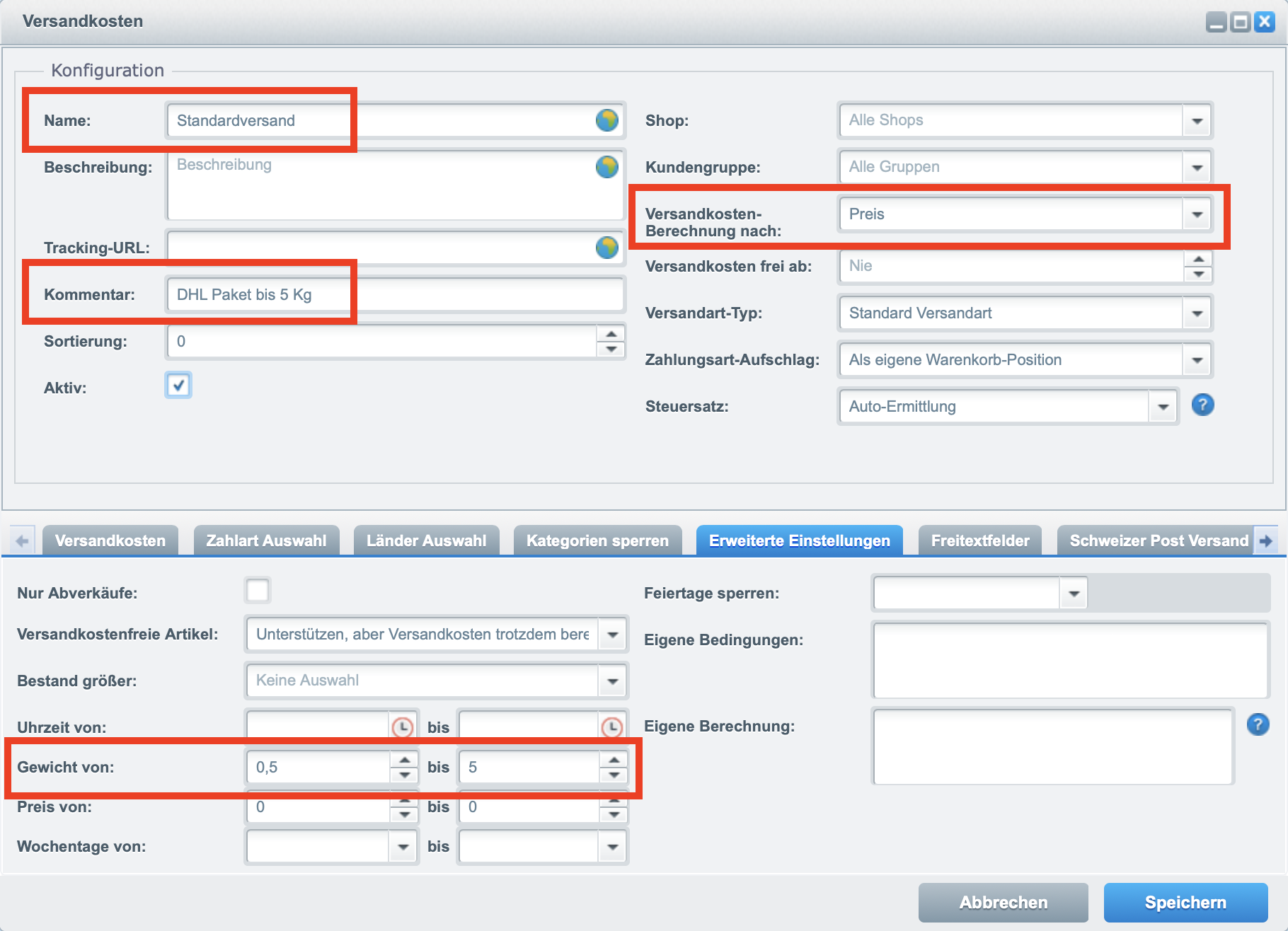Enable the Nur Abverkäufe checkbox
This screenshot has width=1288, height=931.
tap(258, 590)
